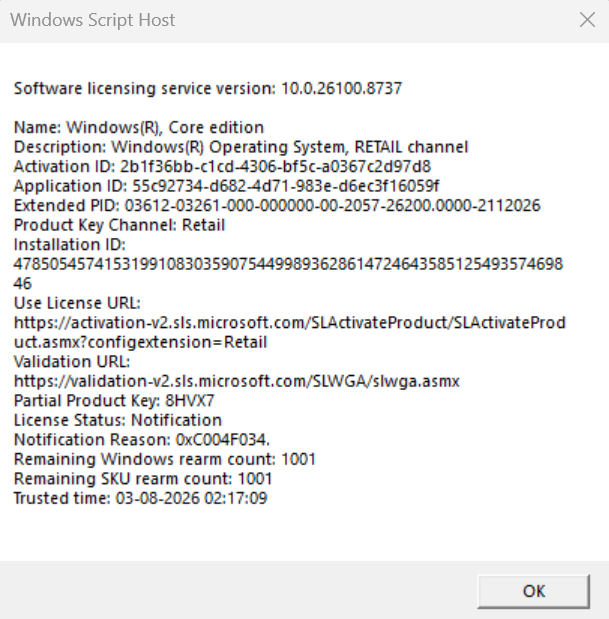This screenshot has height=619, width=609.
Task: Click the Activation ID value
Action: click(x=275, y=166)
